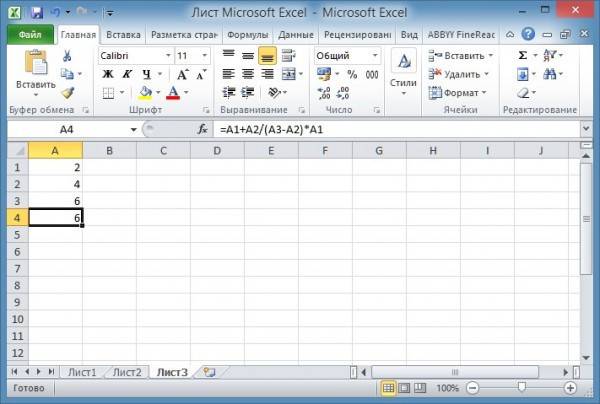
Task: Click the AutoSum sigma icon
Action: coord(523,56)
